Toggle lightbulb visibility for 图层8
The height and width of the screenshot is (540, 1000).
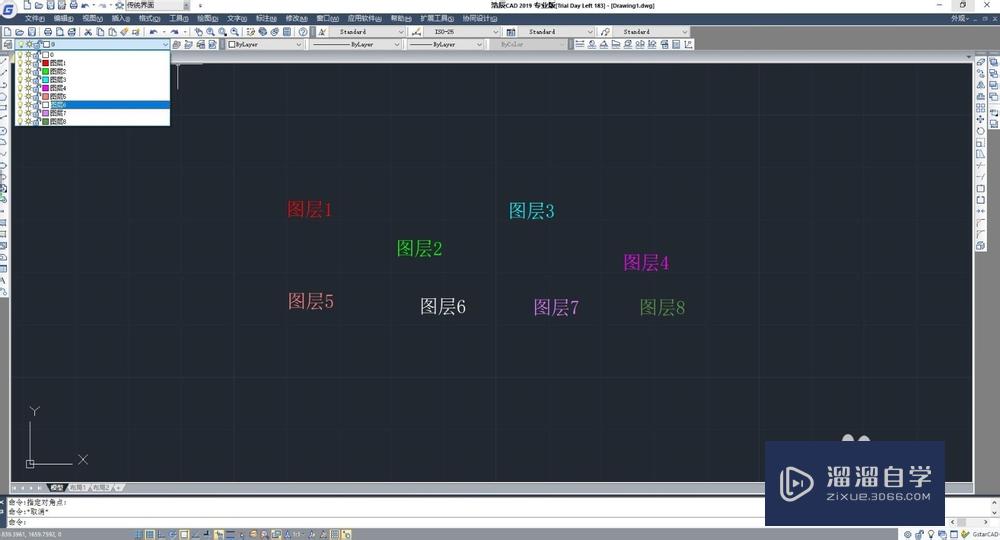coord(20,121)
